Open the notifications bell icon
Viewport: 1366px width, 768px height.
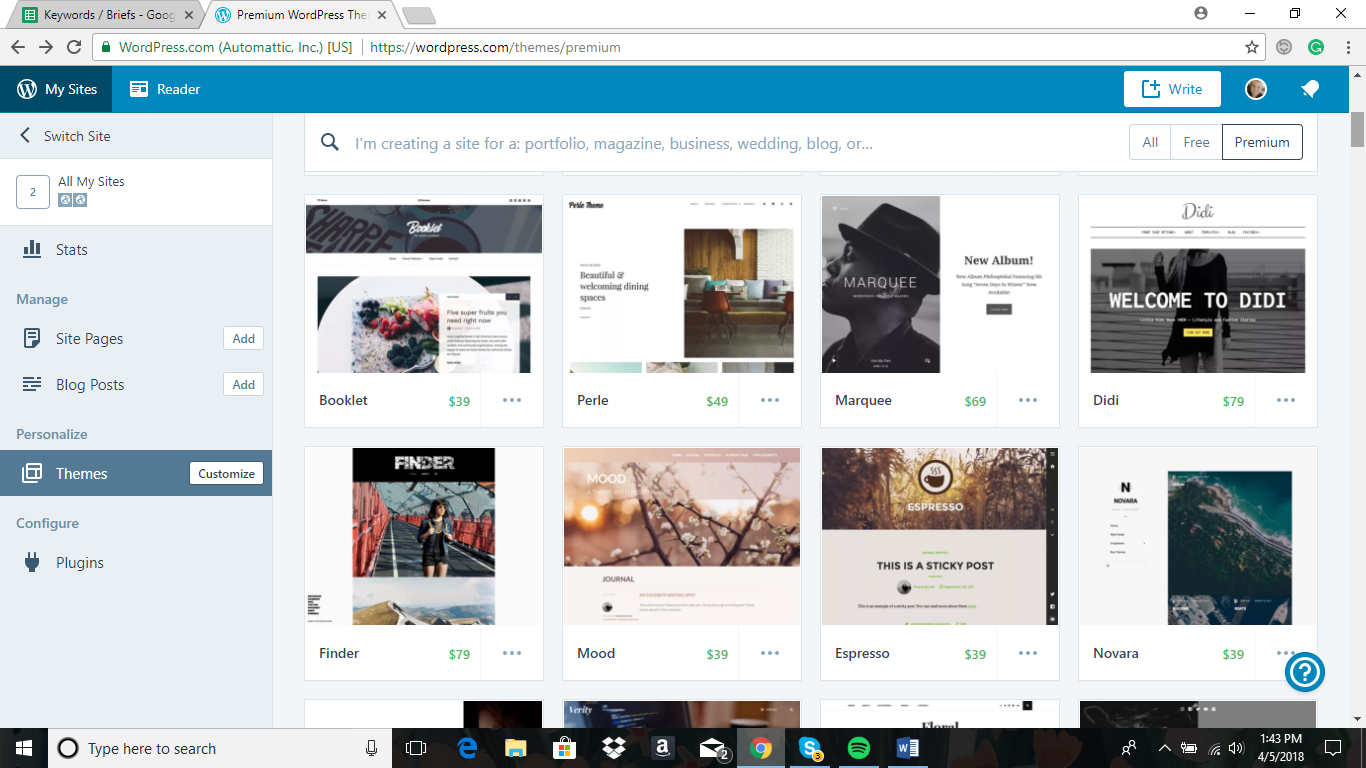tap(1310, 89)
